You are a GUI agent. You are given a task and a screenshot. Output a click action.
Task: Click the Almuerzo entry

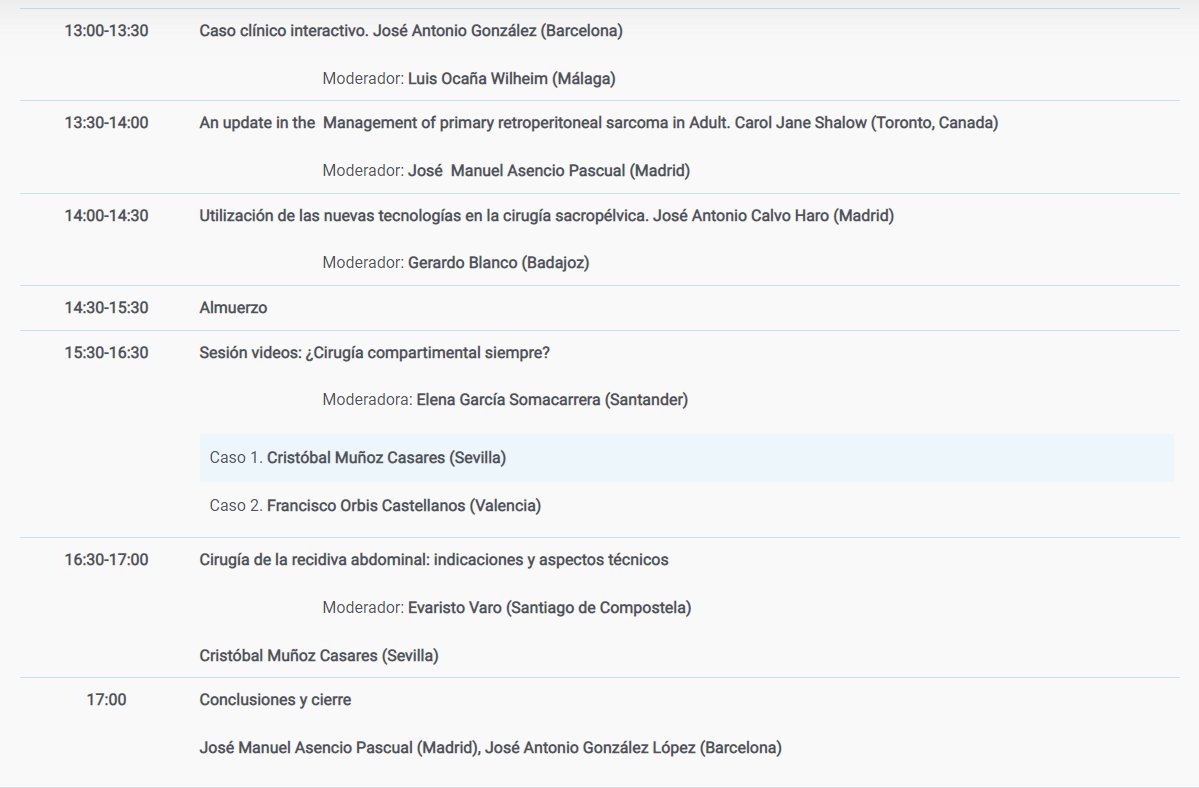(233, 307)
